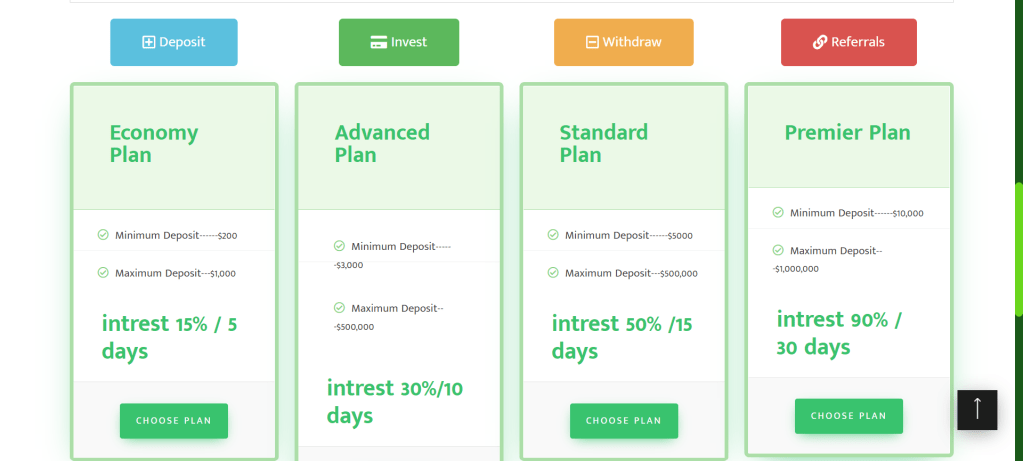Screen dimensions: 1023x461
Task: Open the green Invest button
Action: pyautogui.click(x=399, y=42)
